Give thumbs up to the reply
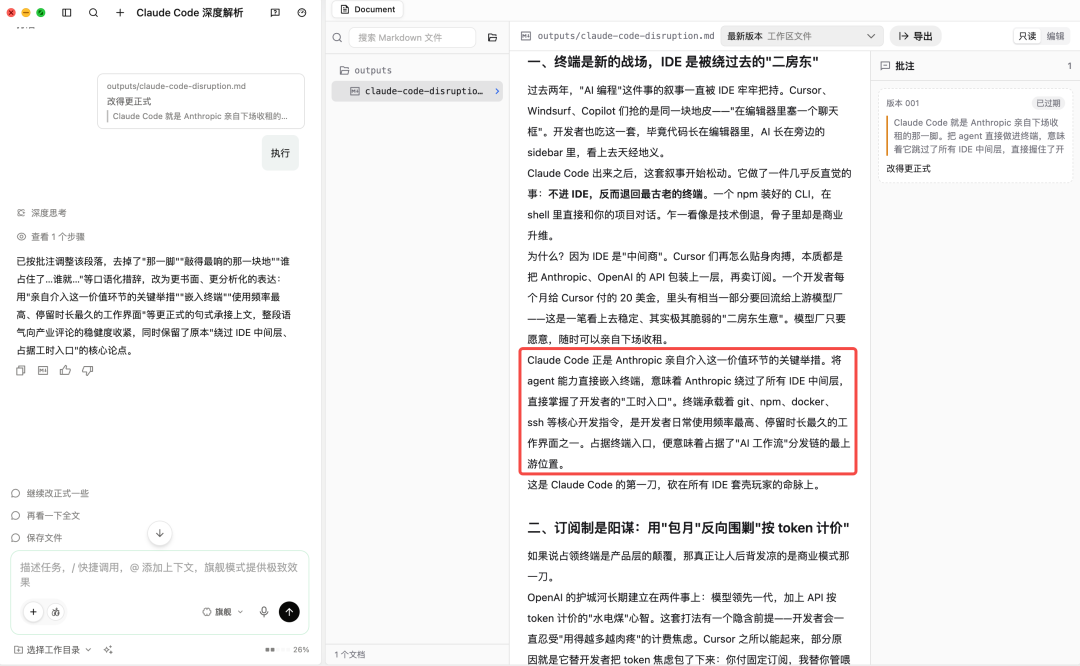Screen dimensions: 1080x666 point(65,371)
